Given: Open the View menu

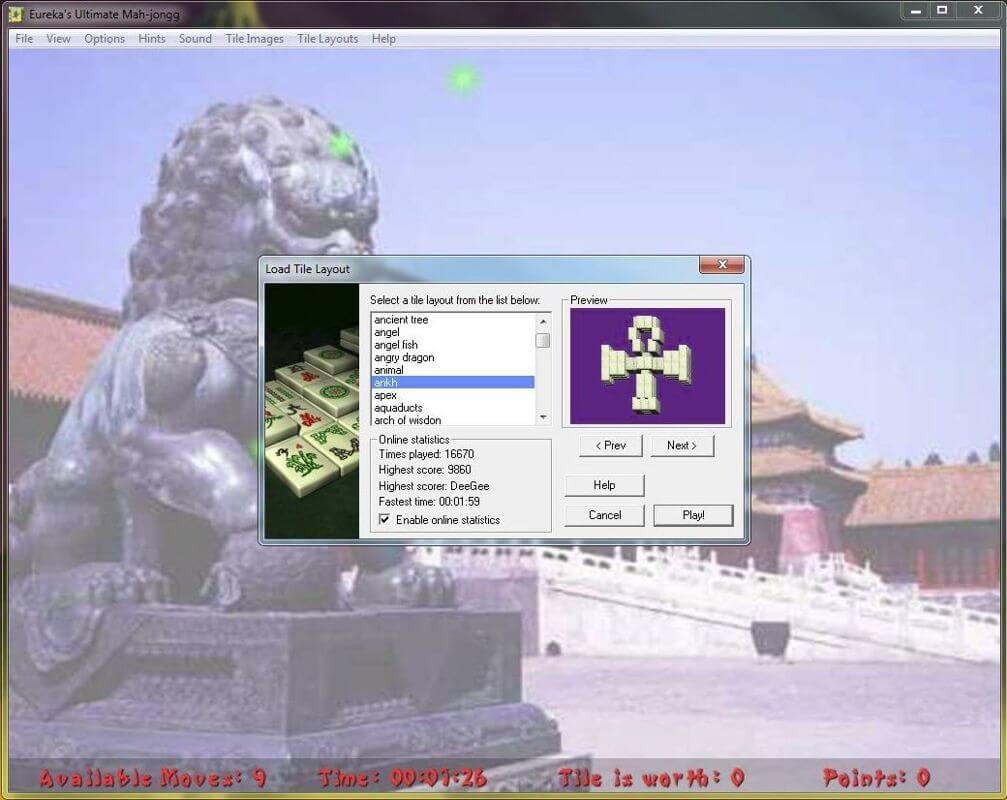Looking at the screenshot, I should (58, 39).
